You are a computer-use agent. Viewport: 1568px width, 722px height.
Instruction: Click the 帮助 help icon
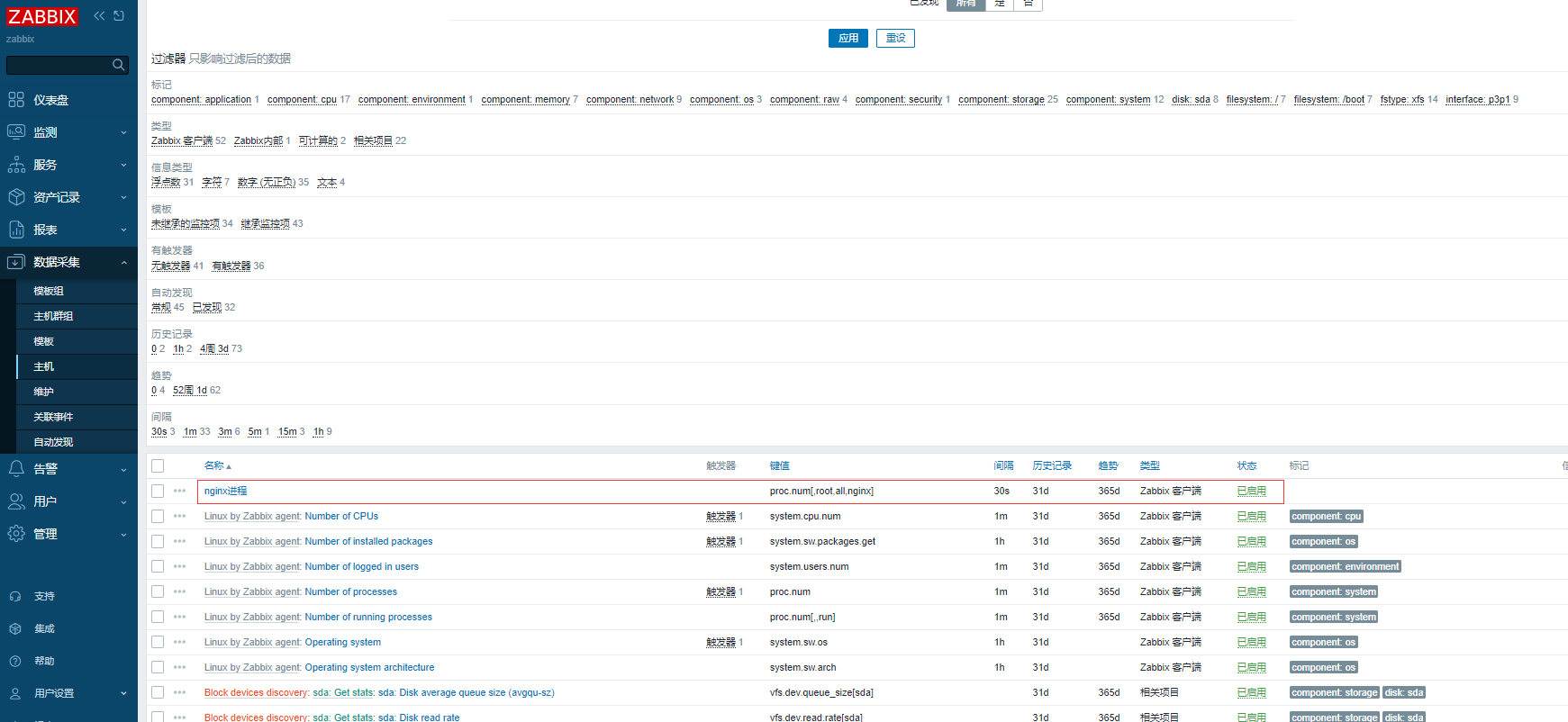pyautogui.click(x=15, y=661)
